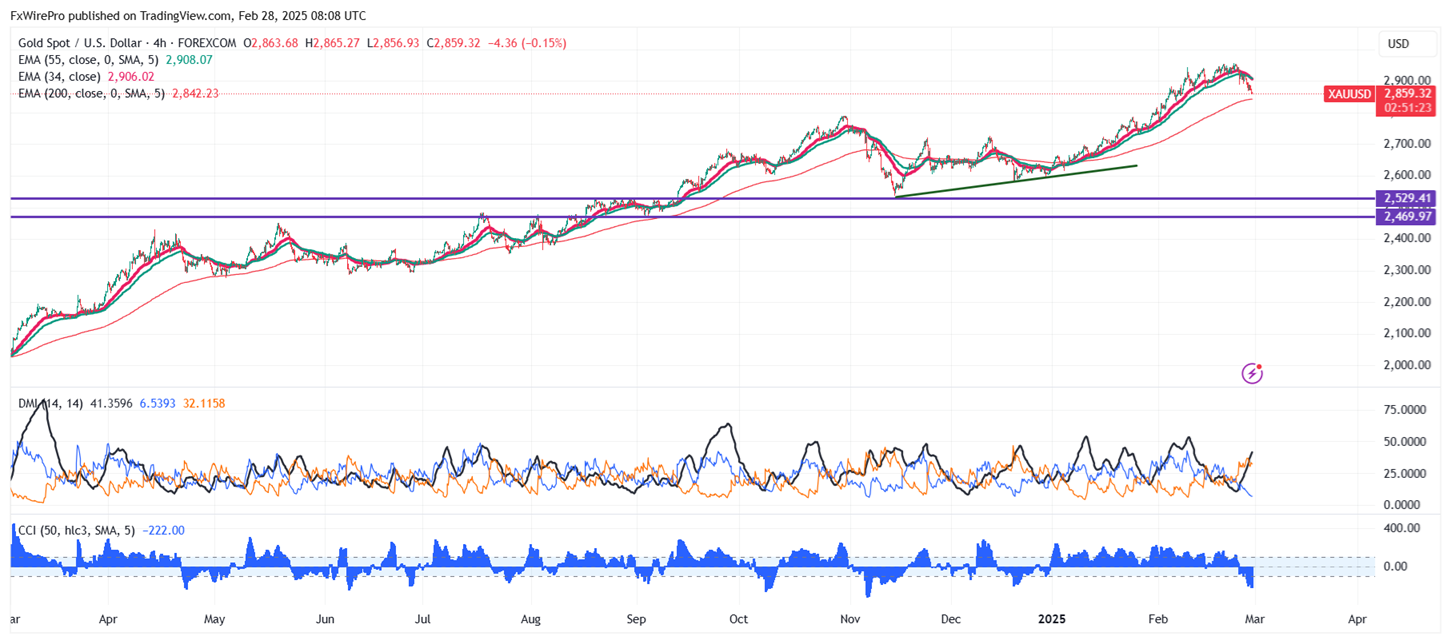Click the EMA (200, close, 0, SMA, 5) legend

(89, 93)
